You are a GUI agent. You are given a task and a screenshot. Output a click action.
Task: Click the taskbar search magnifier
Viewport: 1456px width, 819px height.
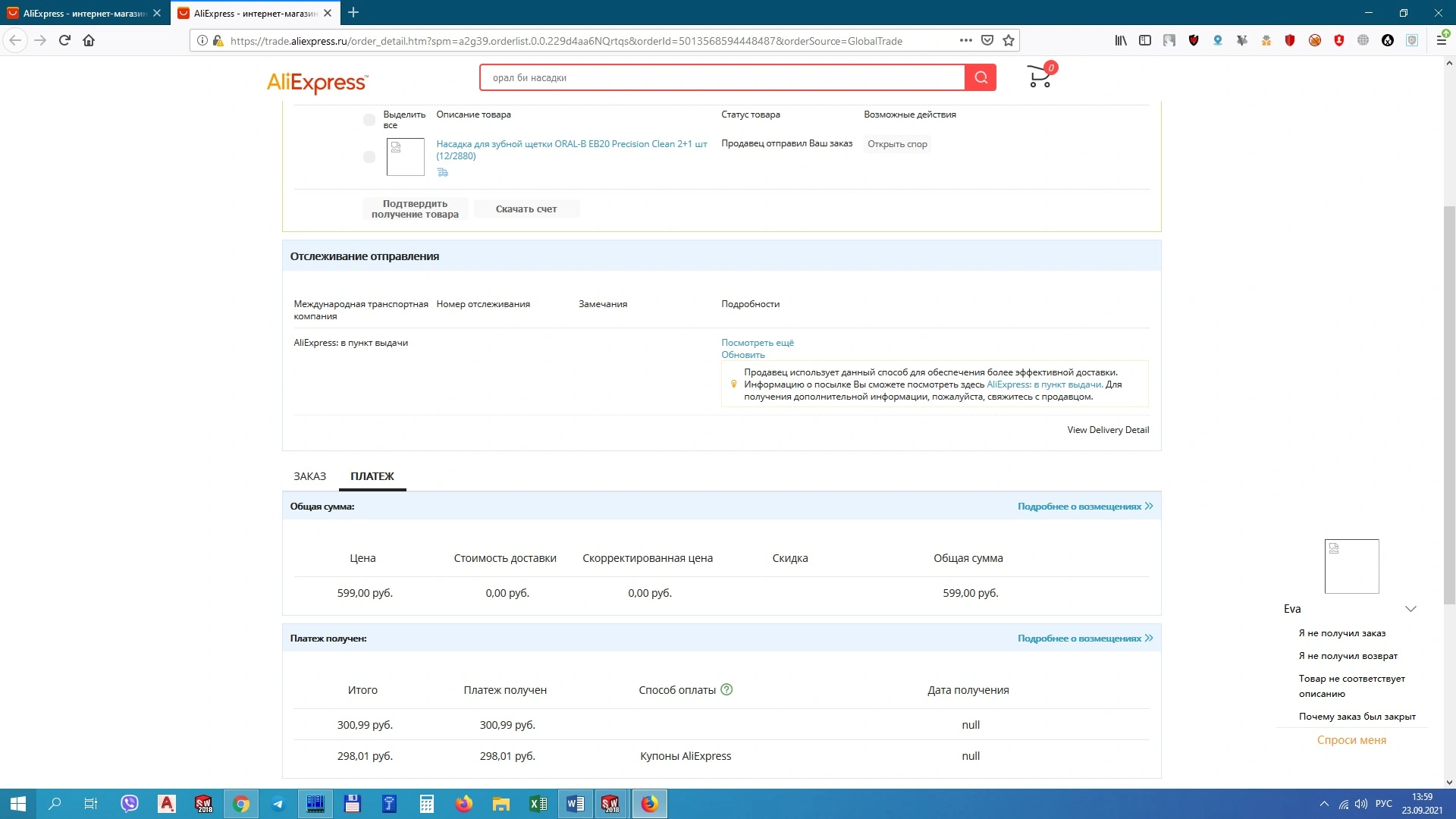click(x=55, y=804)
